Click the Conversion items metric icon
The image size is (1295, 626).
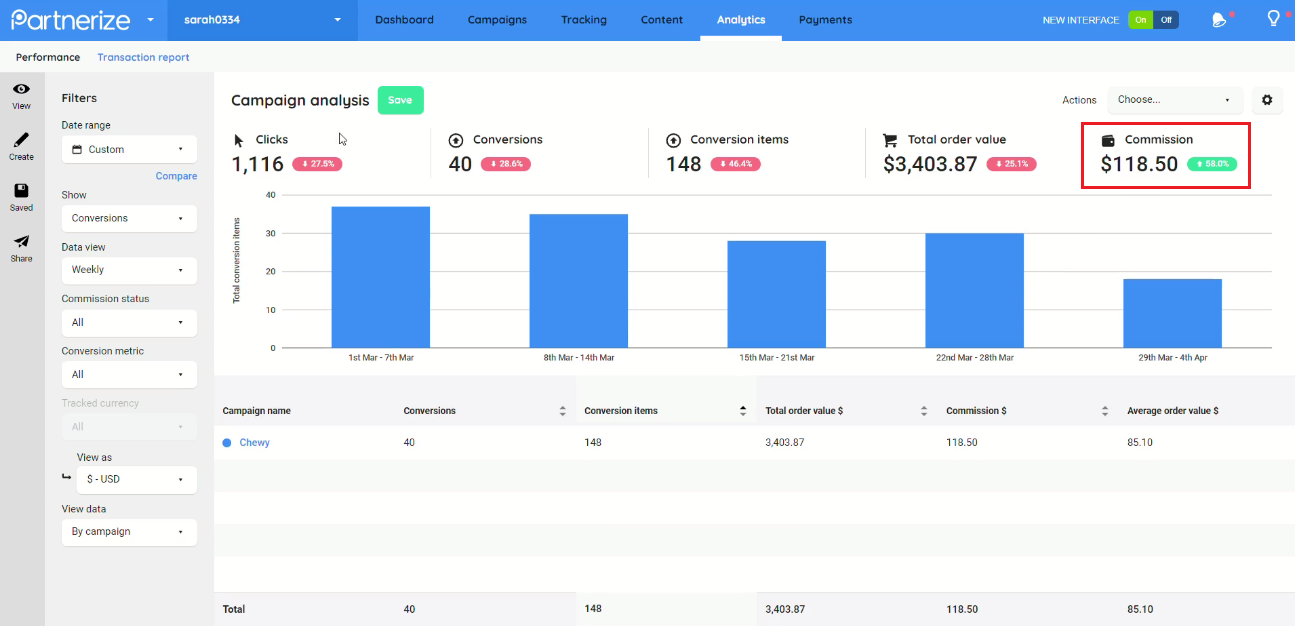674,140
